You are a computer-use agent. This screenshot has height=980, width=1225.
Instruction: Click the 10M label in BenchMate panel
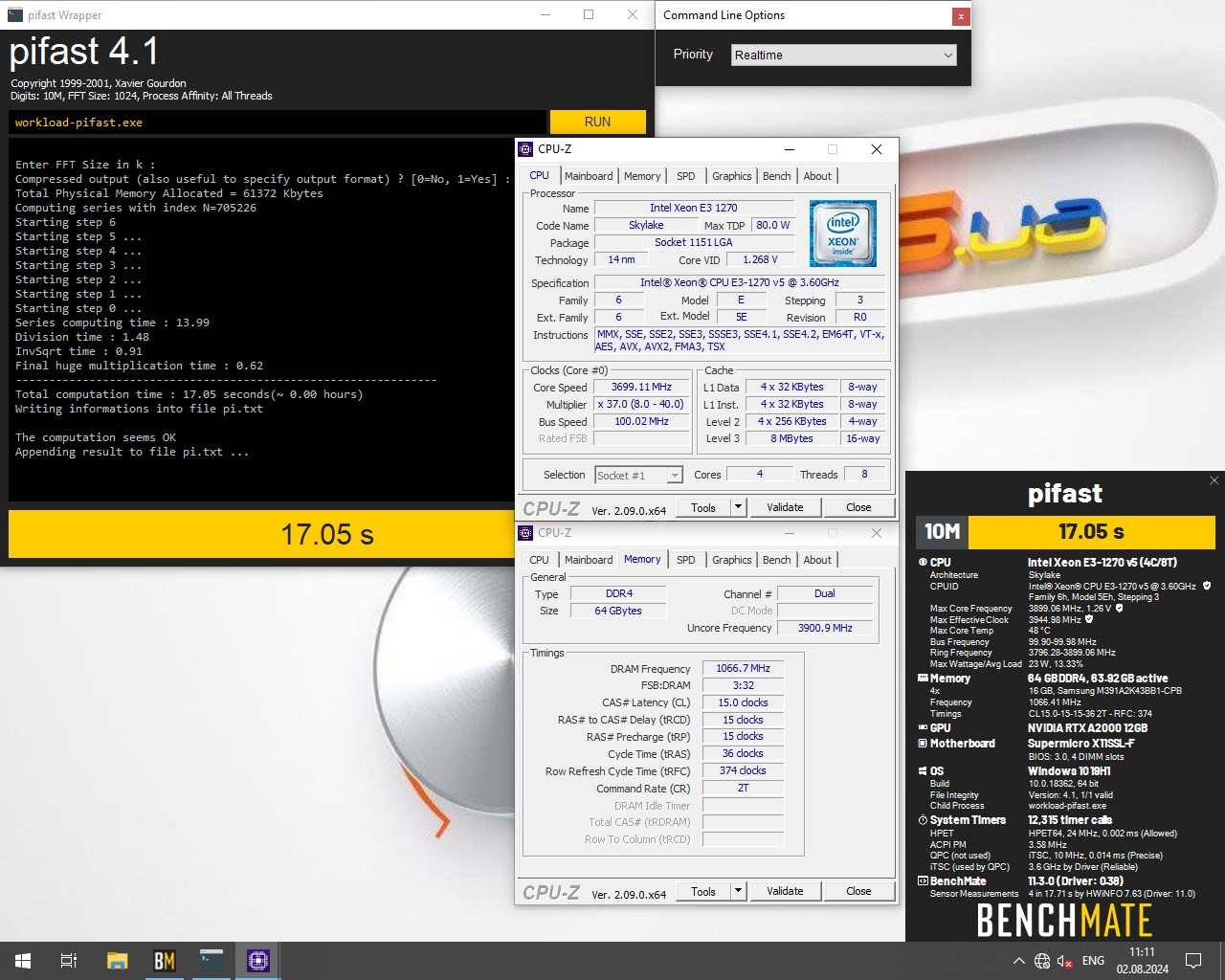(942, 532)
